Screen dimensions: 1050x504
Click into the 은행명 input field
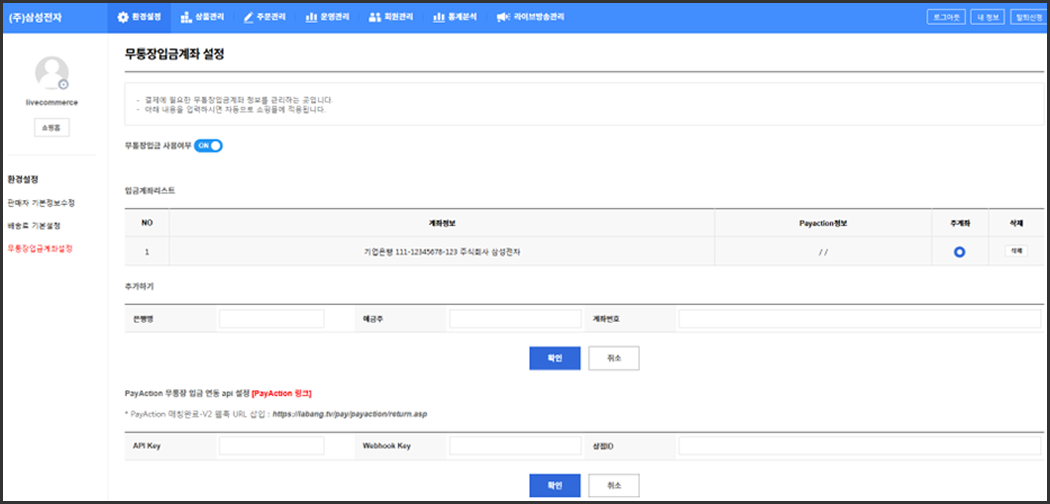pos(272,319)
